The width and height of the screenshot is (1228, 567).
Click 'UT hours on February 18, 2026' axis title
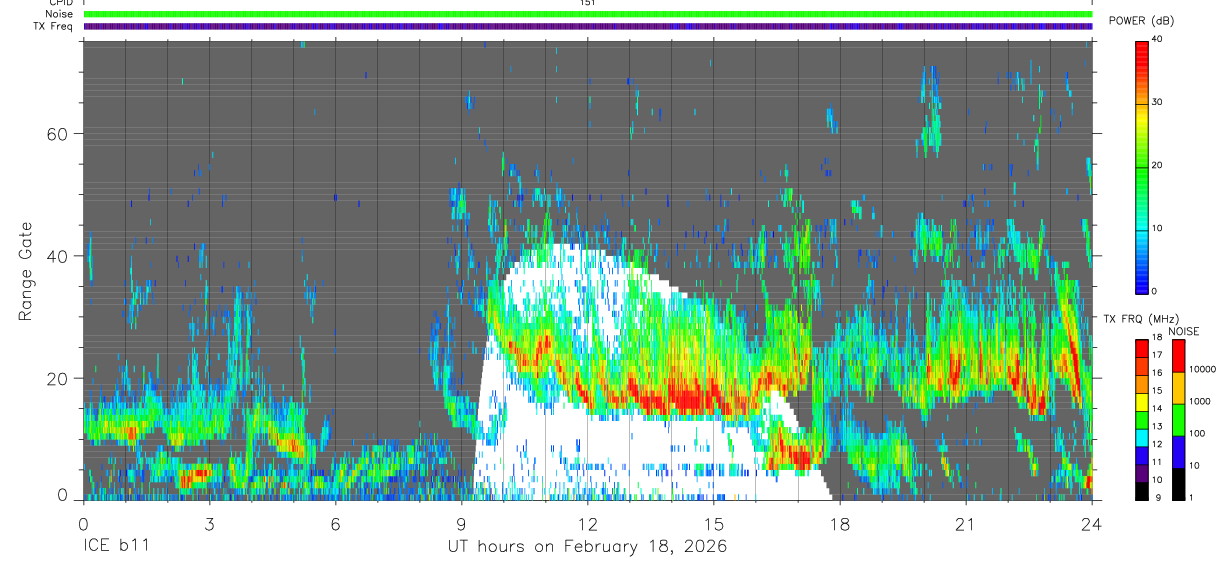[588, 548]
